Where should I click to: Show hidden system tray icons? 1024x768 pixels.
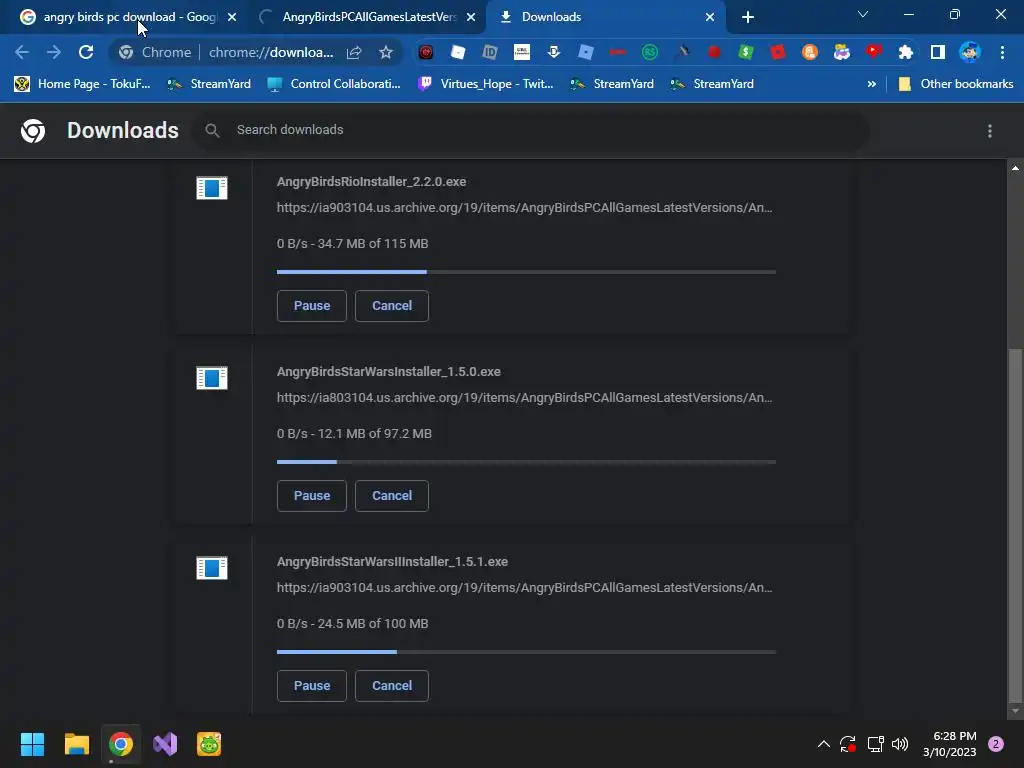824,744
